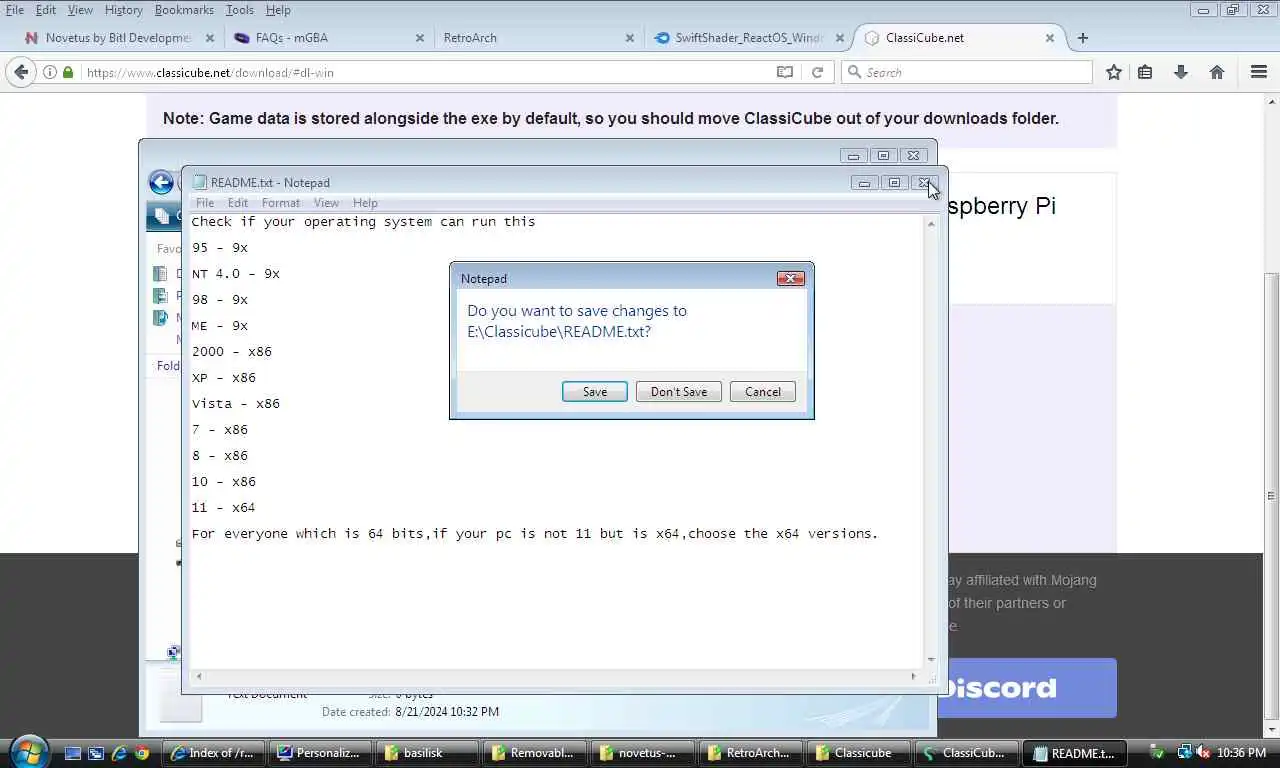
Task: Click Show Desktop in quick launch
Action: (x=73, y=753)
